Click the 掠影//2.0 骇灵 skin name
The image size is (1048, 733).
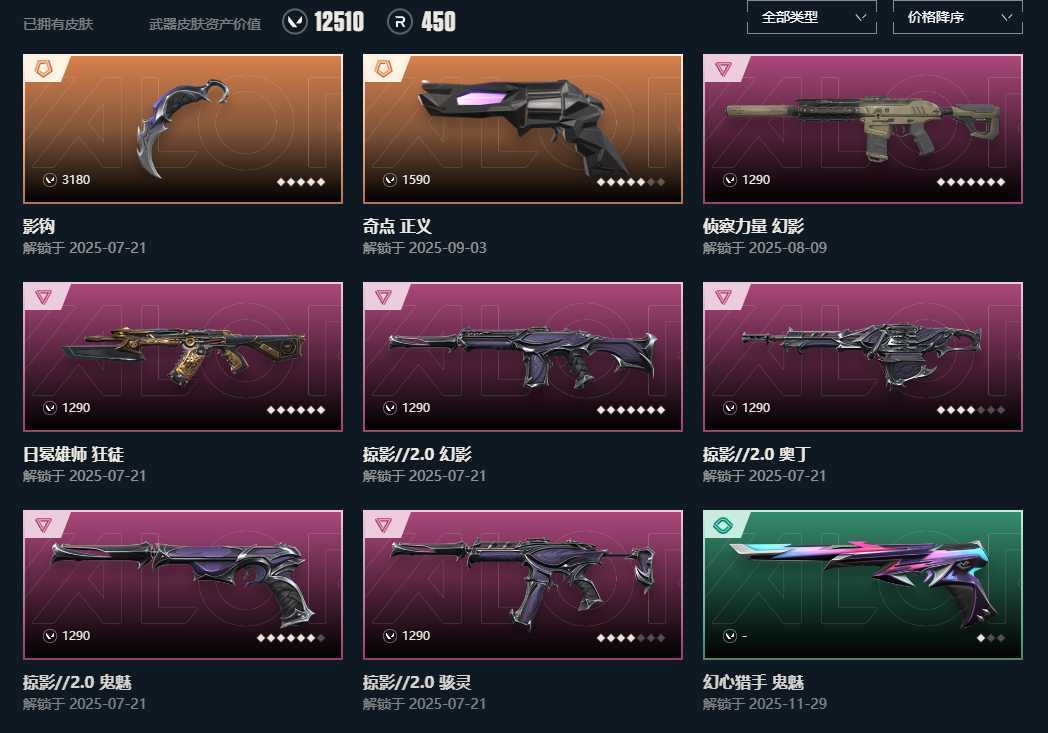pos(417,682)
